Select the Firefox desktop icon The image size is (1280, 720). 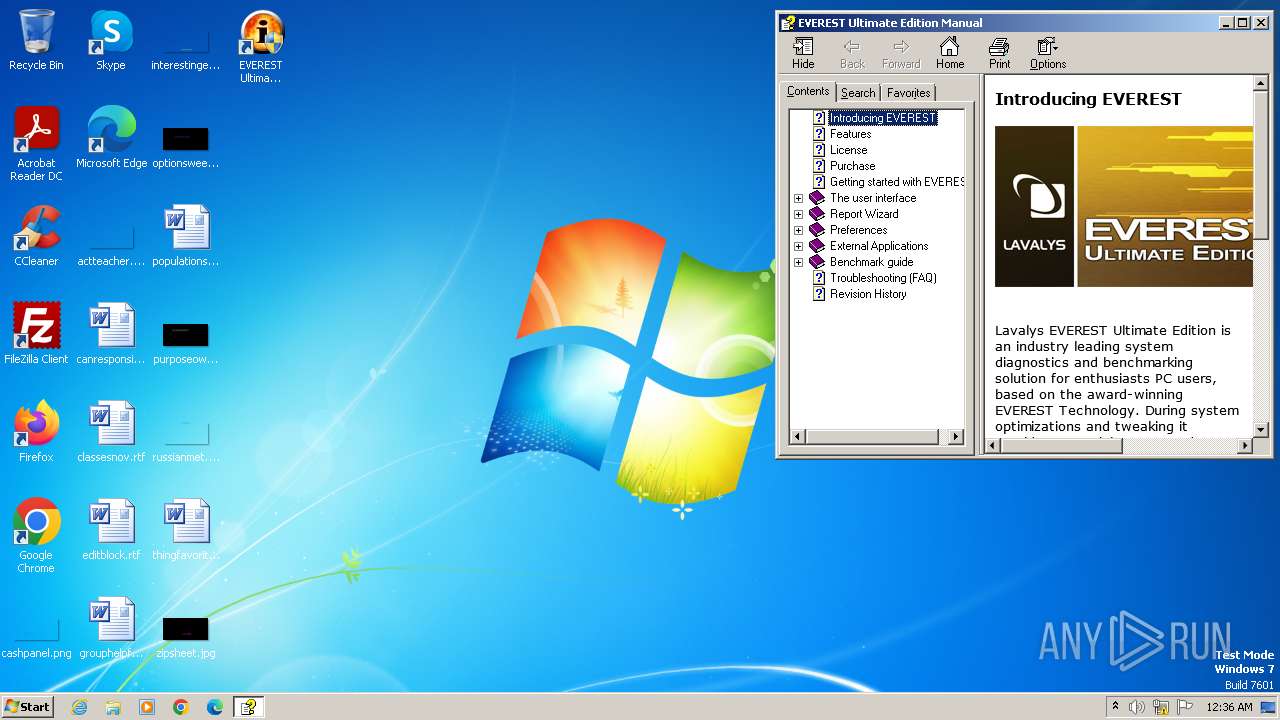pyautogui.click(x=36, y=433)
